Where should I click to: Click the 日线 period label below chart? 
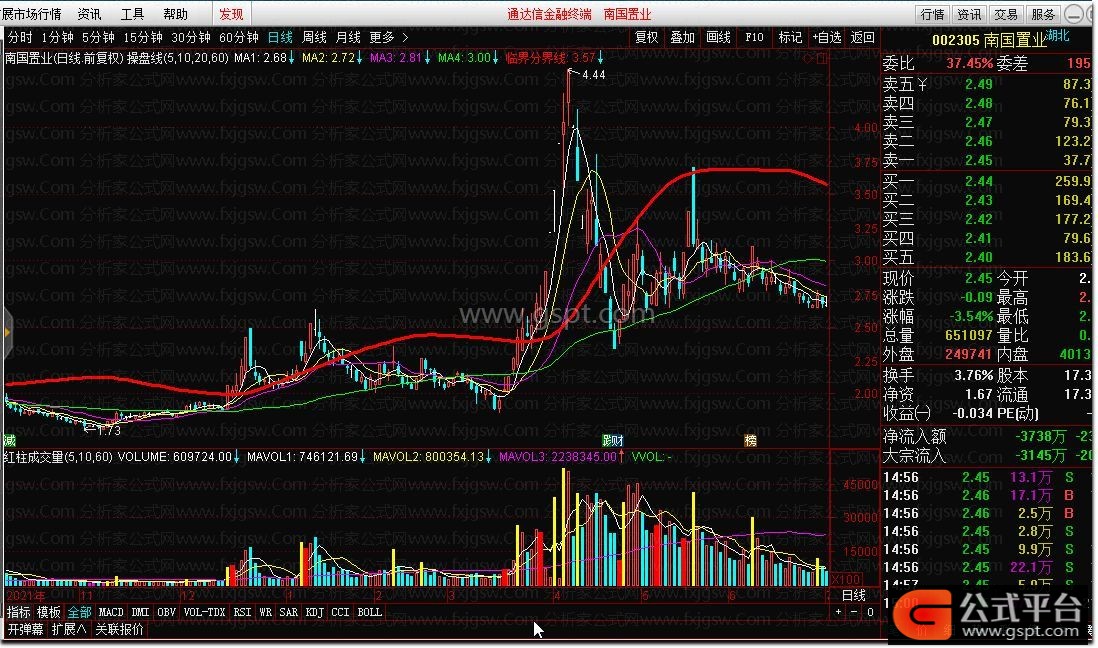(x=854, y=595)
